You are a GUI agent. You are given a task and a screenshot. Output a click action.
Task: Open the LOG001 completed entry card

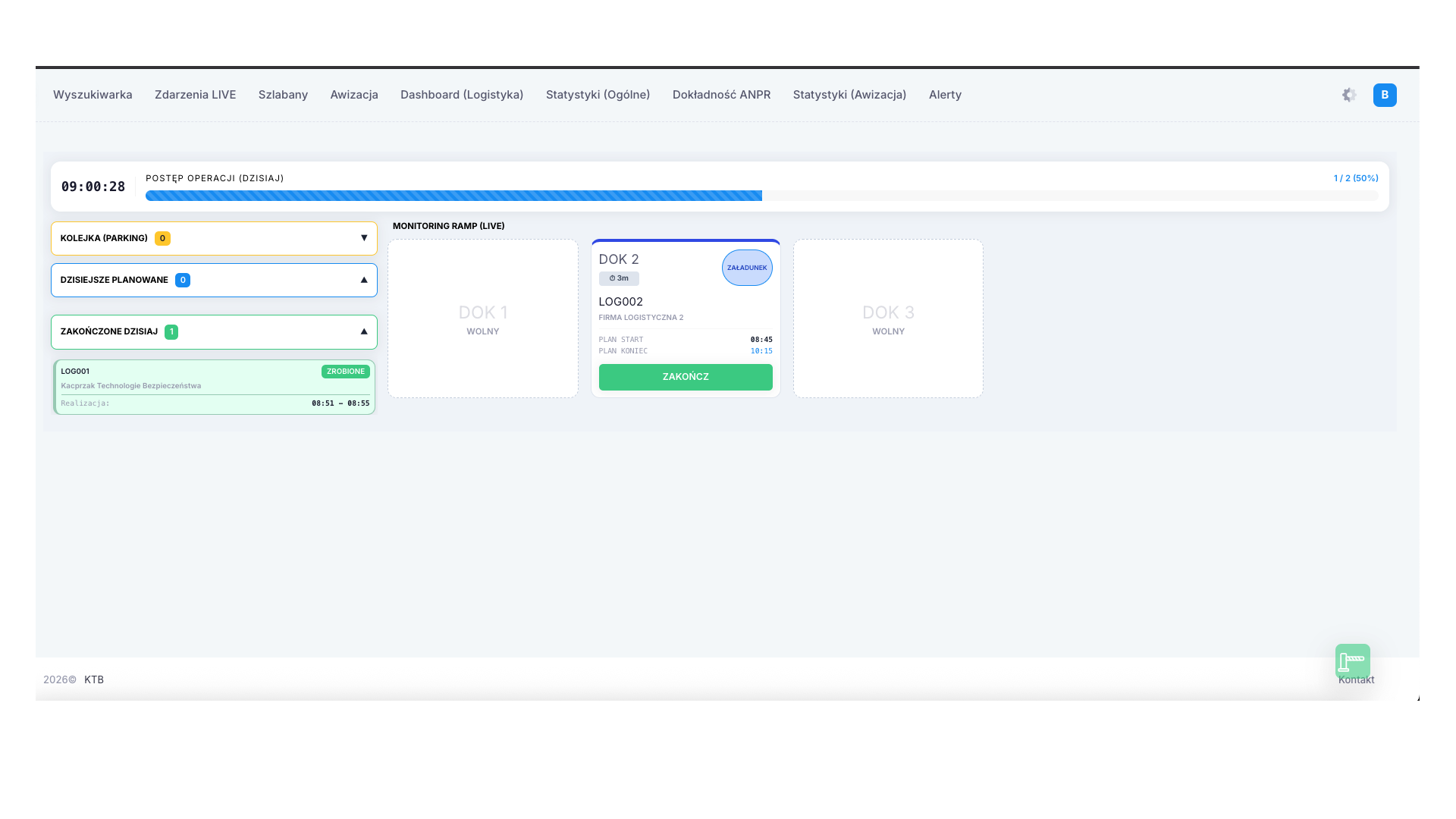[214, 387]
